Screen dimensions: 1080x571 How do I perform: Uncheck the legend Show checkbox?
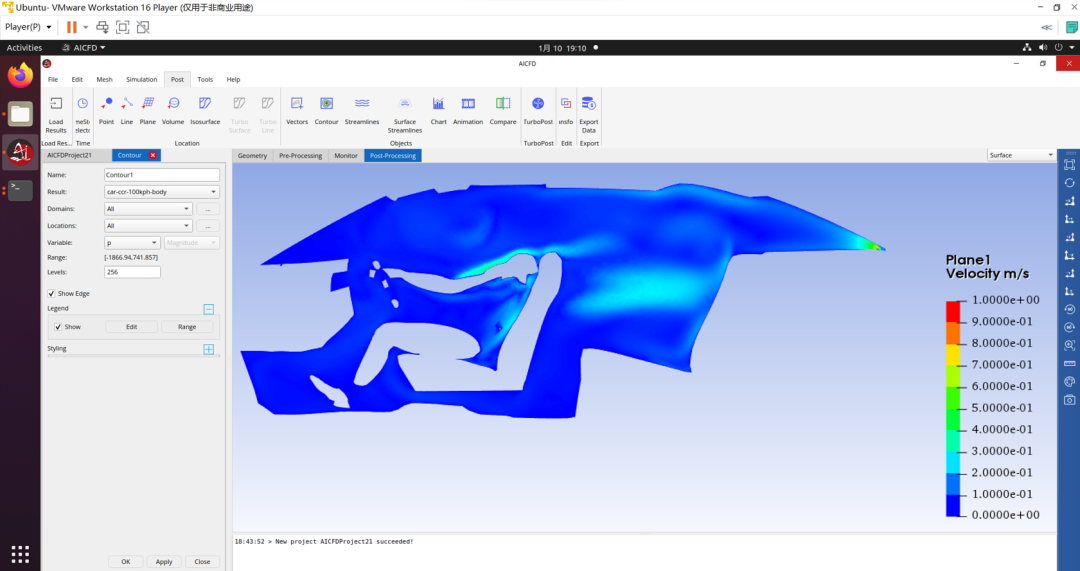[59, 327]
